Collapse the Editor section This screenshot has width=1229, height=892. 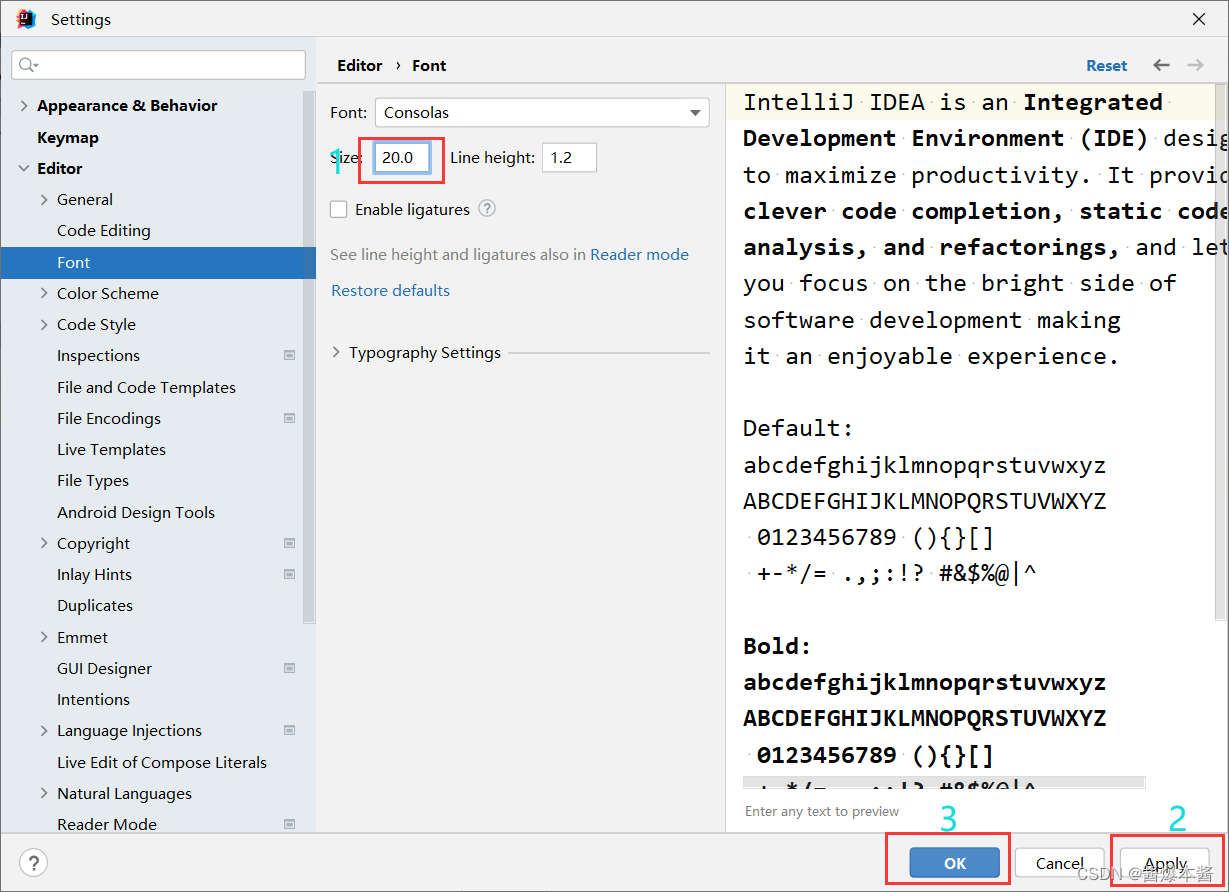(24, 168)
